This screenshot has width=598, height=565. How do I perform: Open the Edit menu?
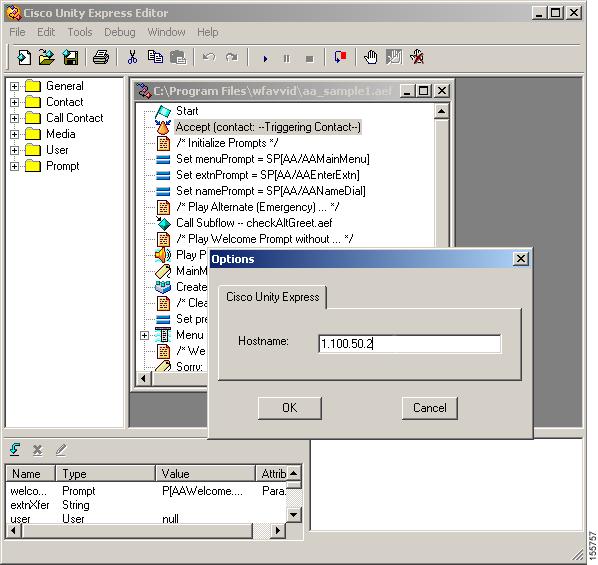click(46, 32)
